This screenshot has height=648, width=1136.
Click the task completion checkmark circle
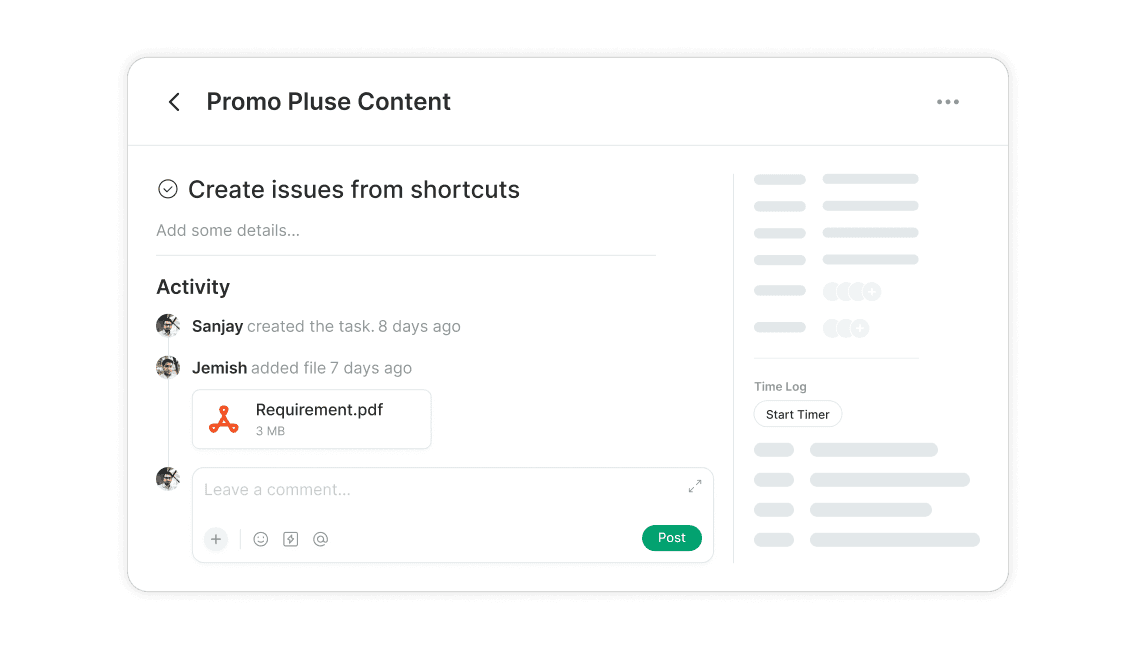tap(169, 189)
